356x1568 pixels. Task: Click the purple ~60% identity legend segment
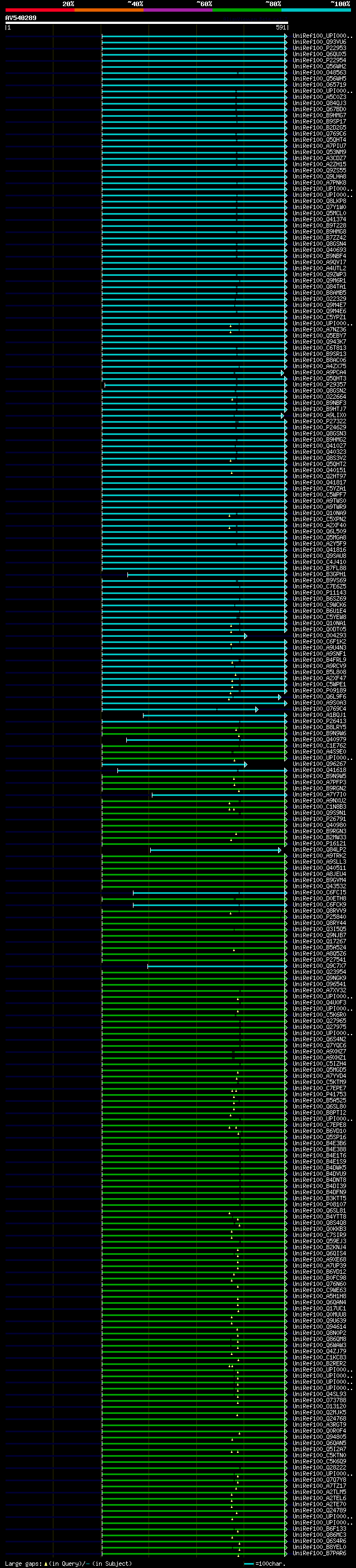177,10
